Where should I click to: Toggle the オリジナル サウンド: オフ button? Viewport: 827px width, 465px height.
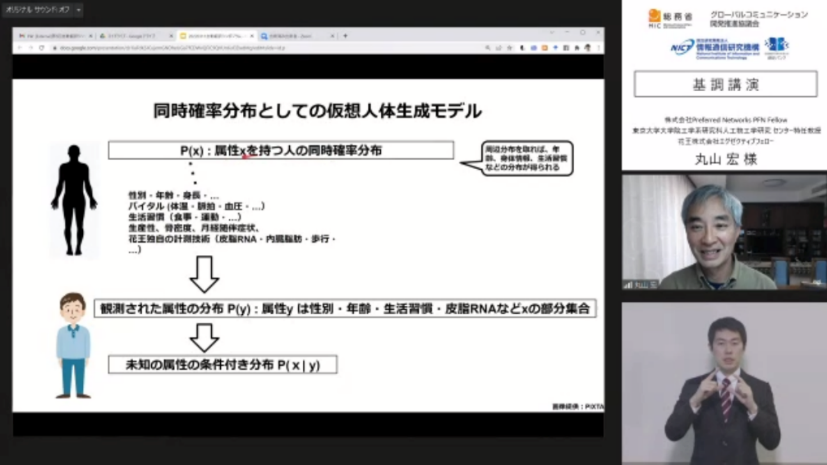point(37,9)
